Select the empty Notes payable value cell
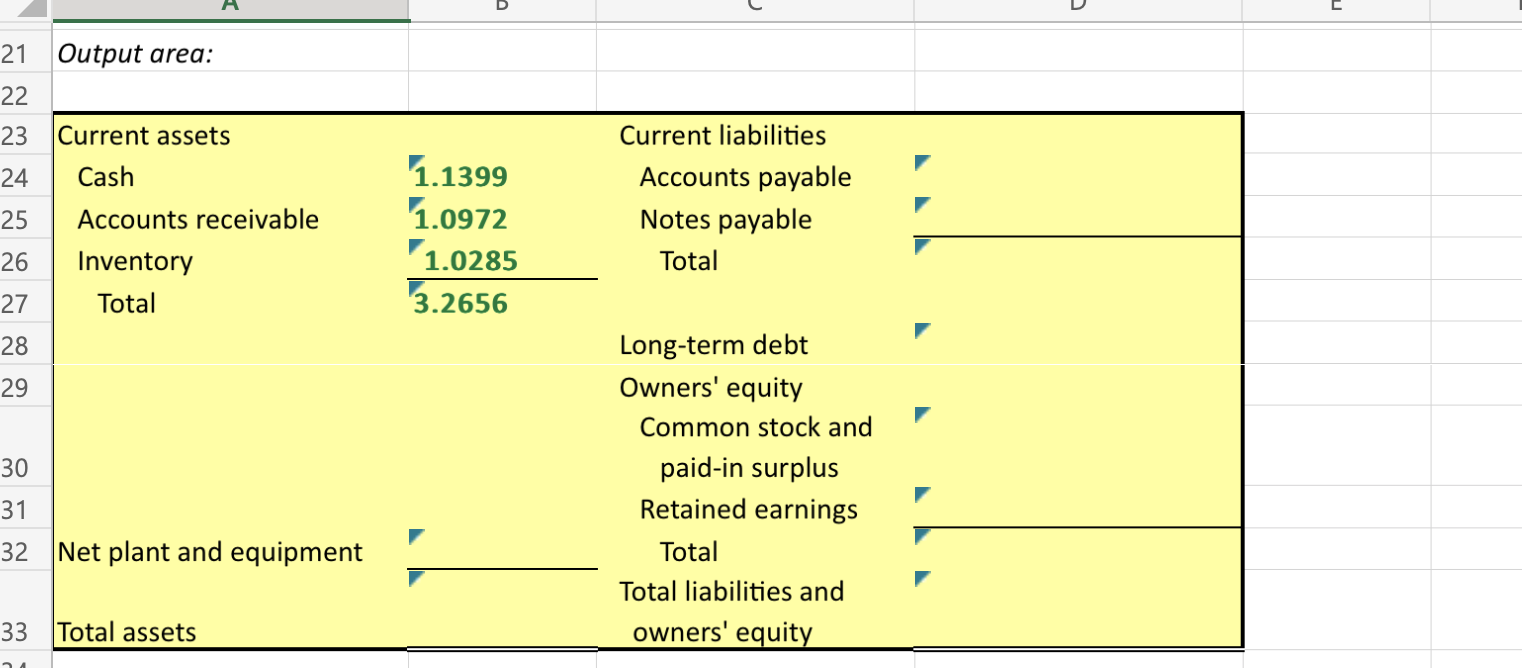The width and height of the screenshot is (1522, 668). 1078,218
